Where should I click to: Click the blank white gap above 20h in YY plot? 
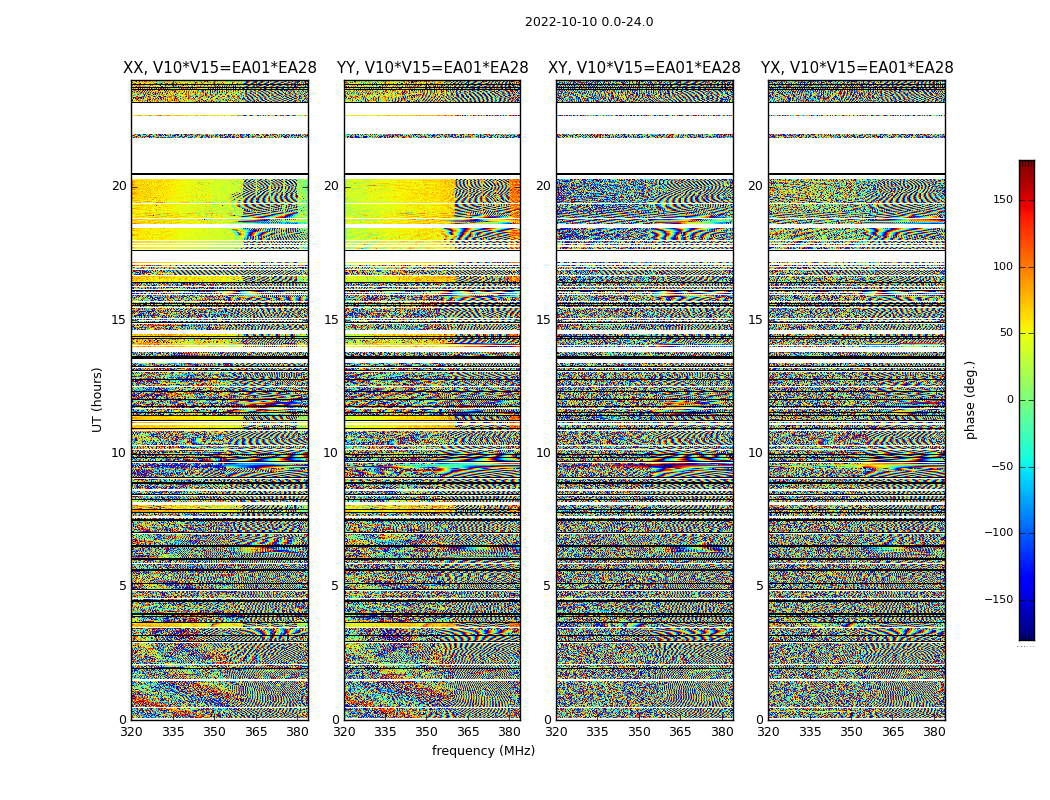coord(433,156)
